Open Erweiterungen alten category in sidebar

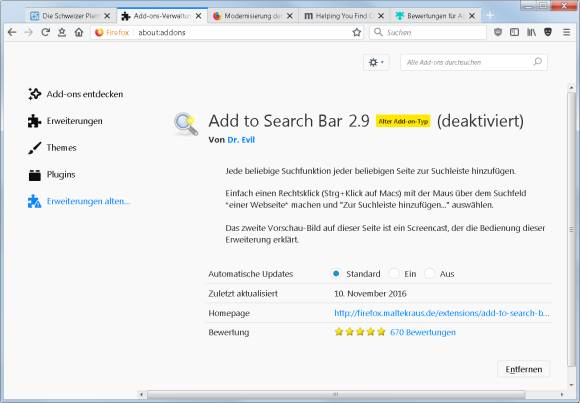pyautogui.click(x=79, y=201)
